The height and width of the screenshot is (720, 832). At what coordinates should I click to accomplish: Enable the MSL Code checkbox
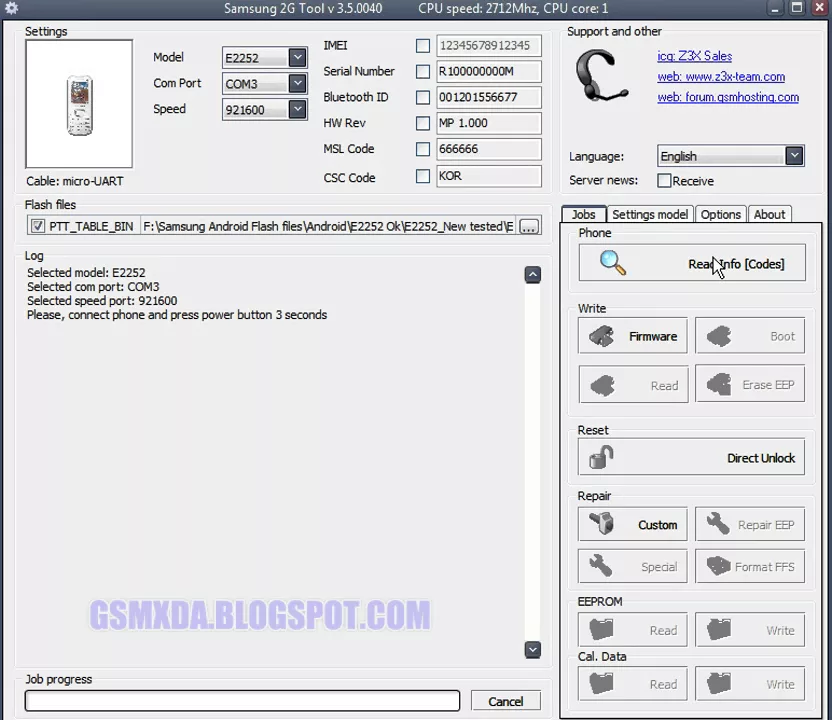[423, 149]
